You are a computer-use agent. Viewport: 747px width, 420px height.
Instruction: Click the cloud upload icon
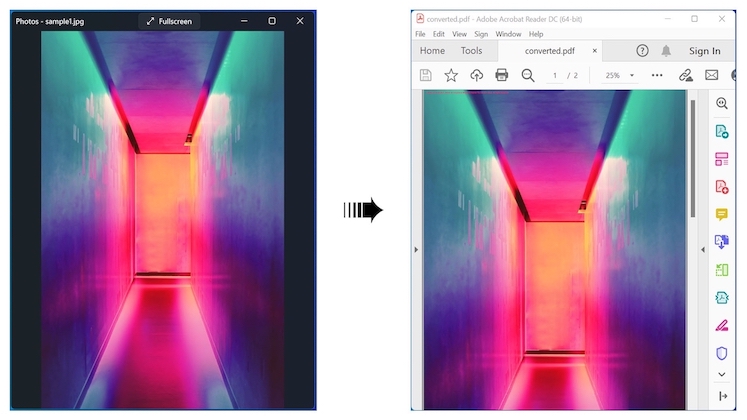pyautogui.click(x=476, y=75)
